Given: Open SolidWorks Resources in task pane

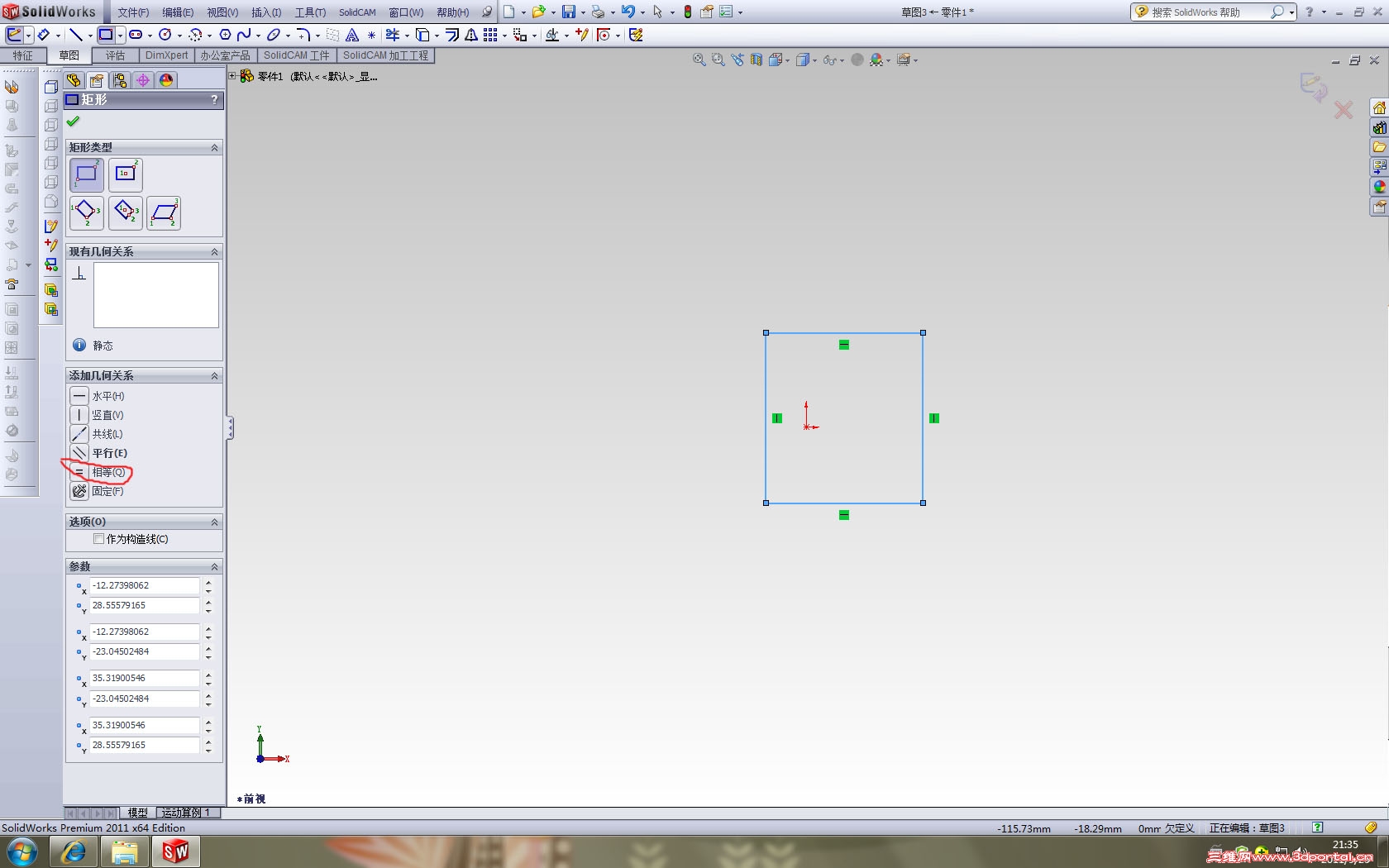Looking at the screenshot, I should point(1379,108).
